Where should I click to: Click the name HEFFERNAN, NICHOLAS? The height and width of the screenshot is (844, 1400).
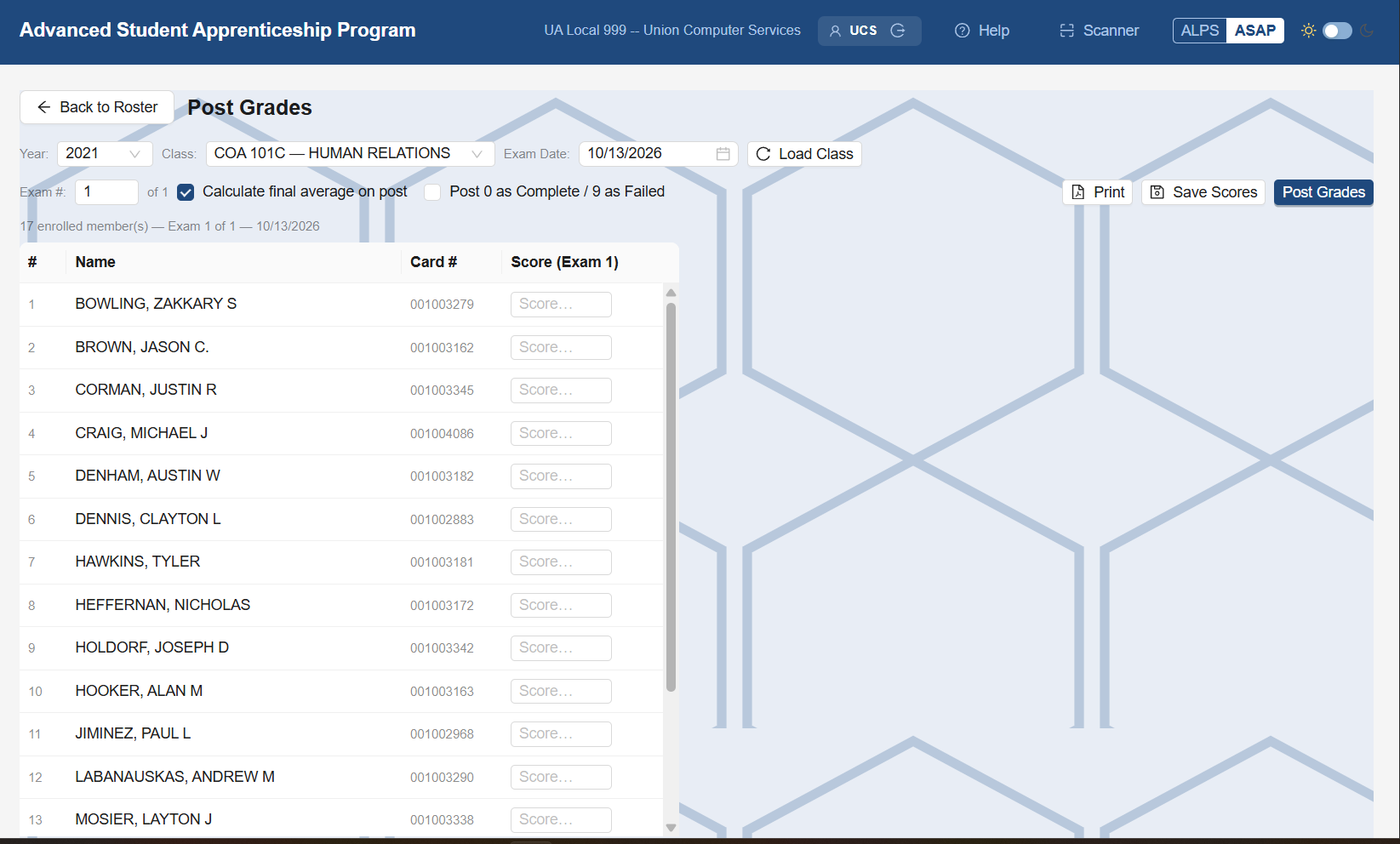163,605
